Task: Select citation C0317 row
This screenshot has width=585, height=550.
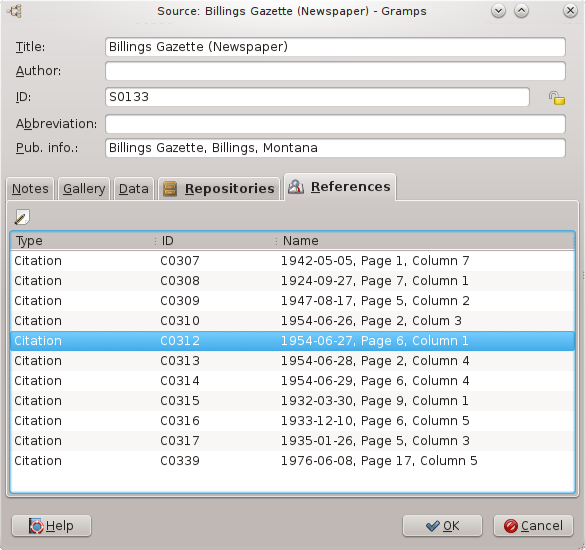Action: [292, 441]
